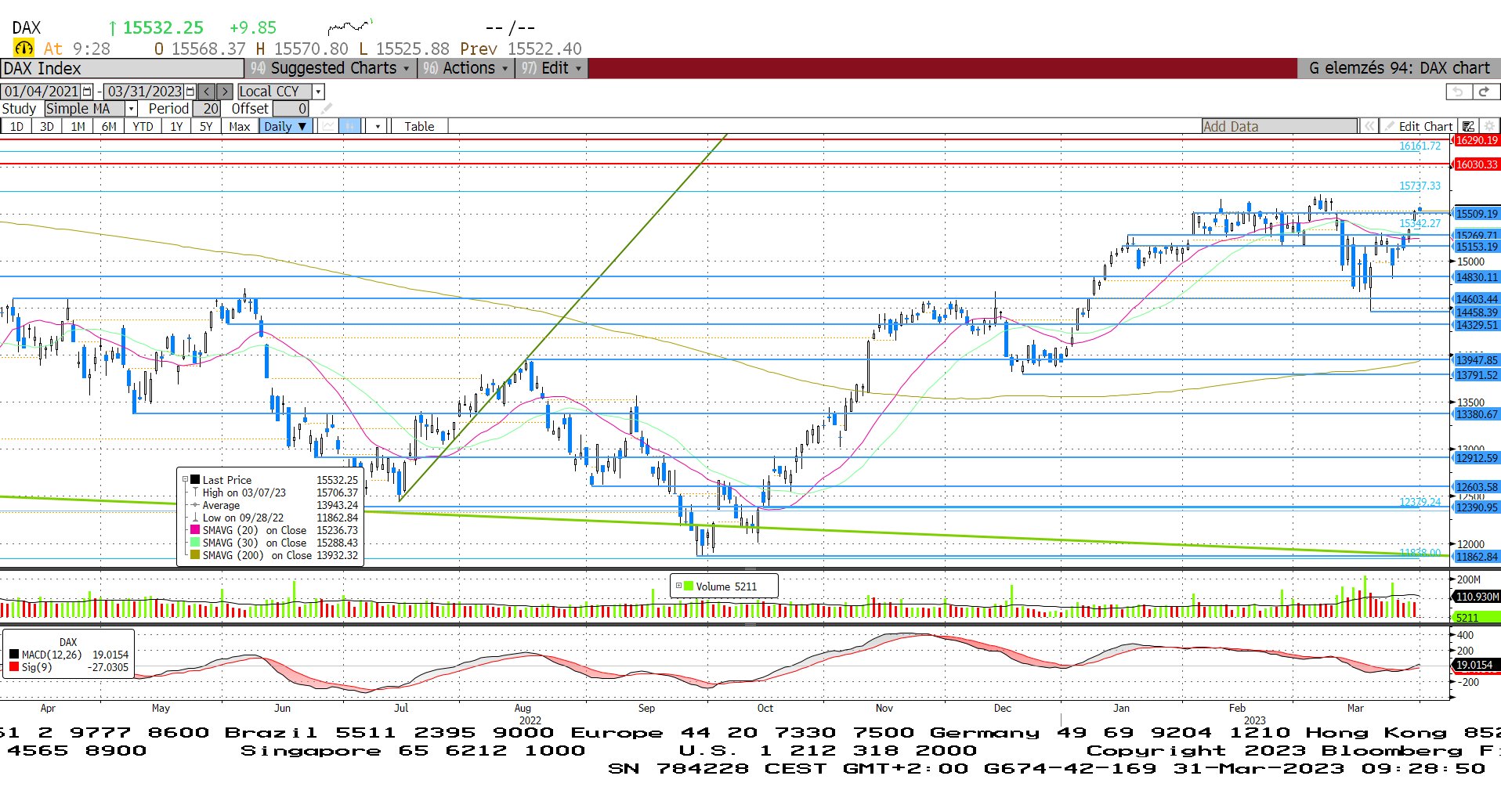1501x812 pixels.
Task: Select the 3D range tab
Action: pos(47,126)
